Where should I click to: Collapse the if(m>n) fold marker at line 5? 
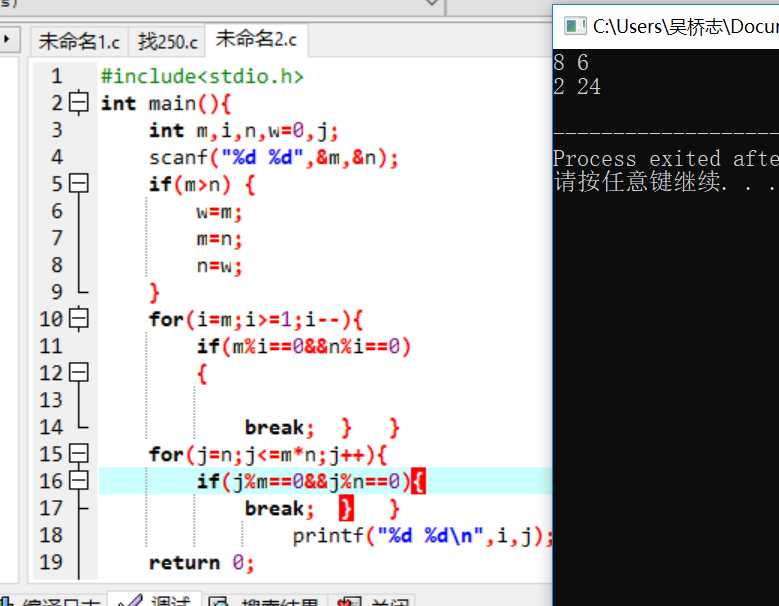click(x=78, y=183)
